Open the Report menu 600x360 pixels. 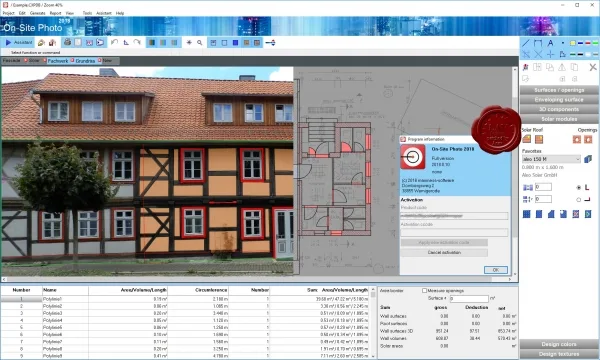(55, 13)
